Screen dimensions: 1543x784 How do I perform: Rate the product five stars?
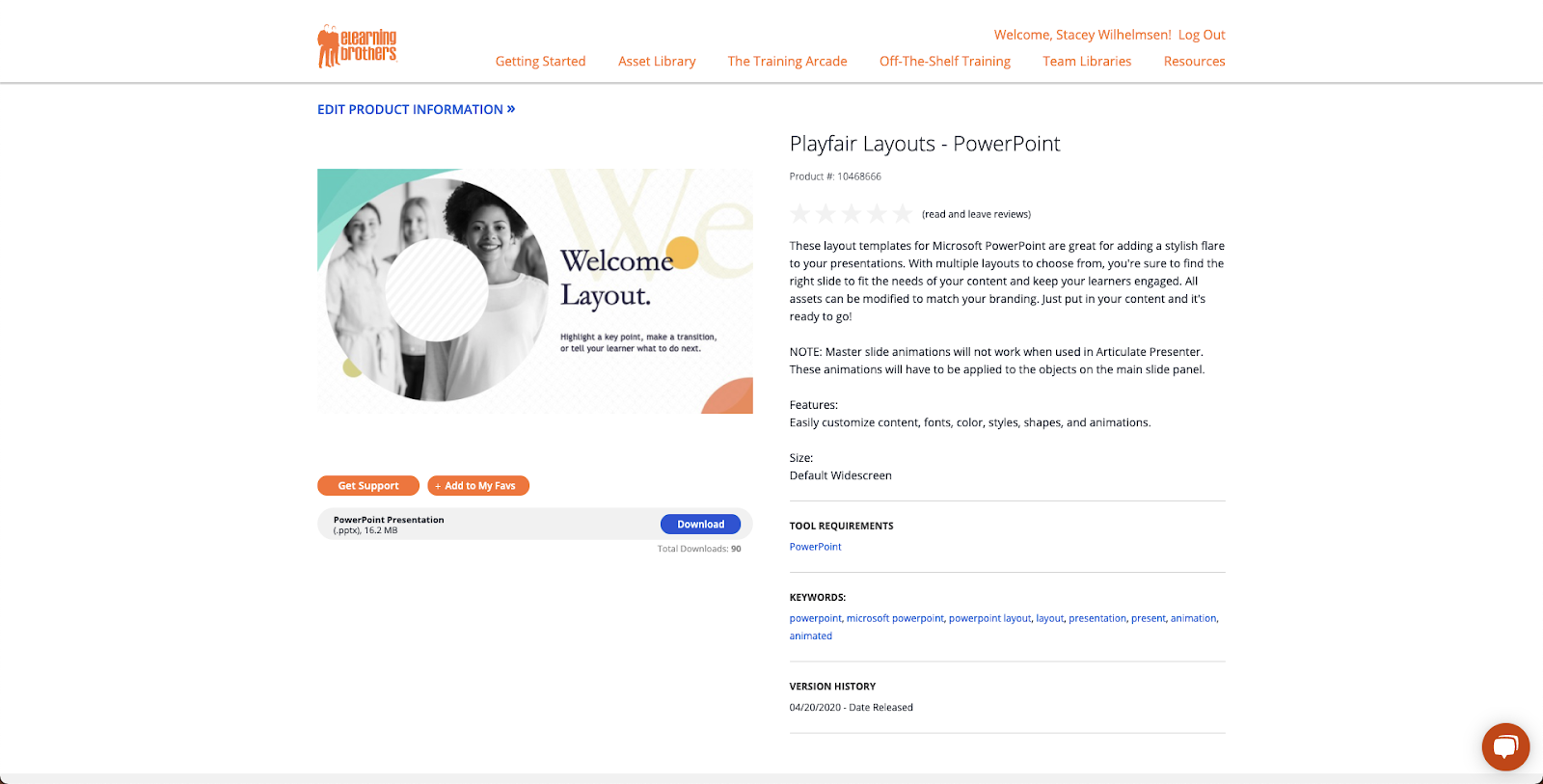coord(902,213)
